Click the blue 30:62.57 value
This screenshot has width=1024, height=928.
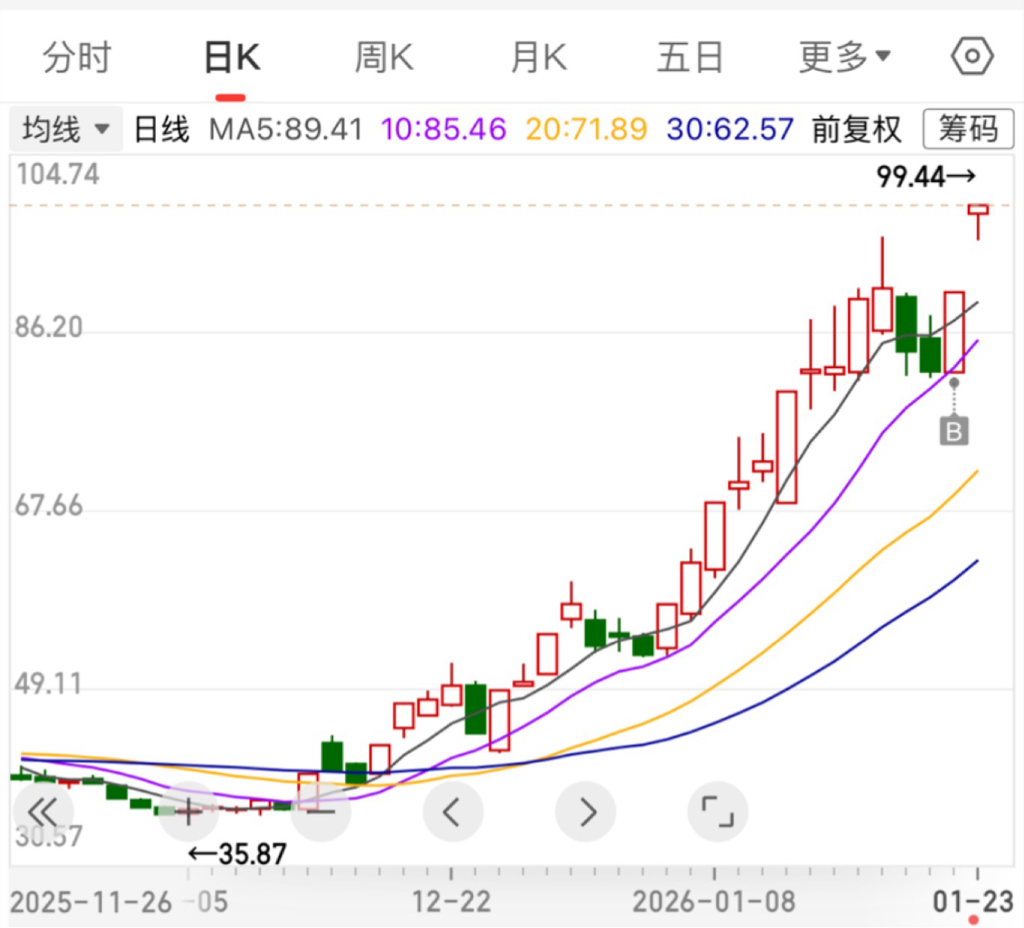(730, 129)
